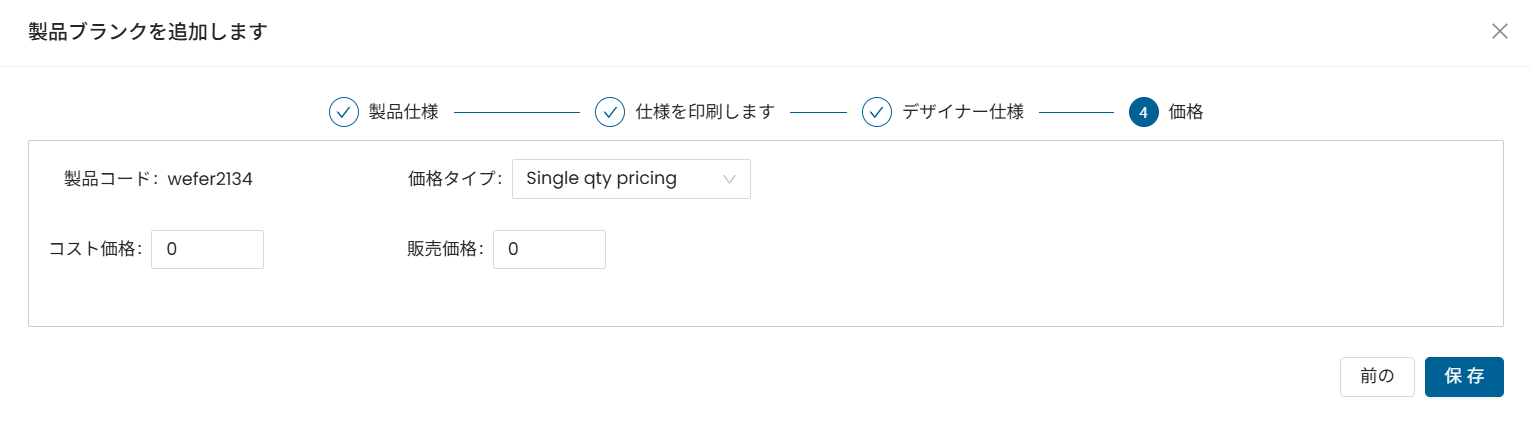Go to the 製品仕様 step label

(x=404, y=112)
